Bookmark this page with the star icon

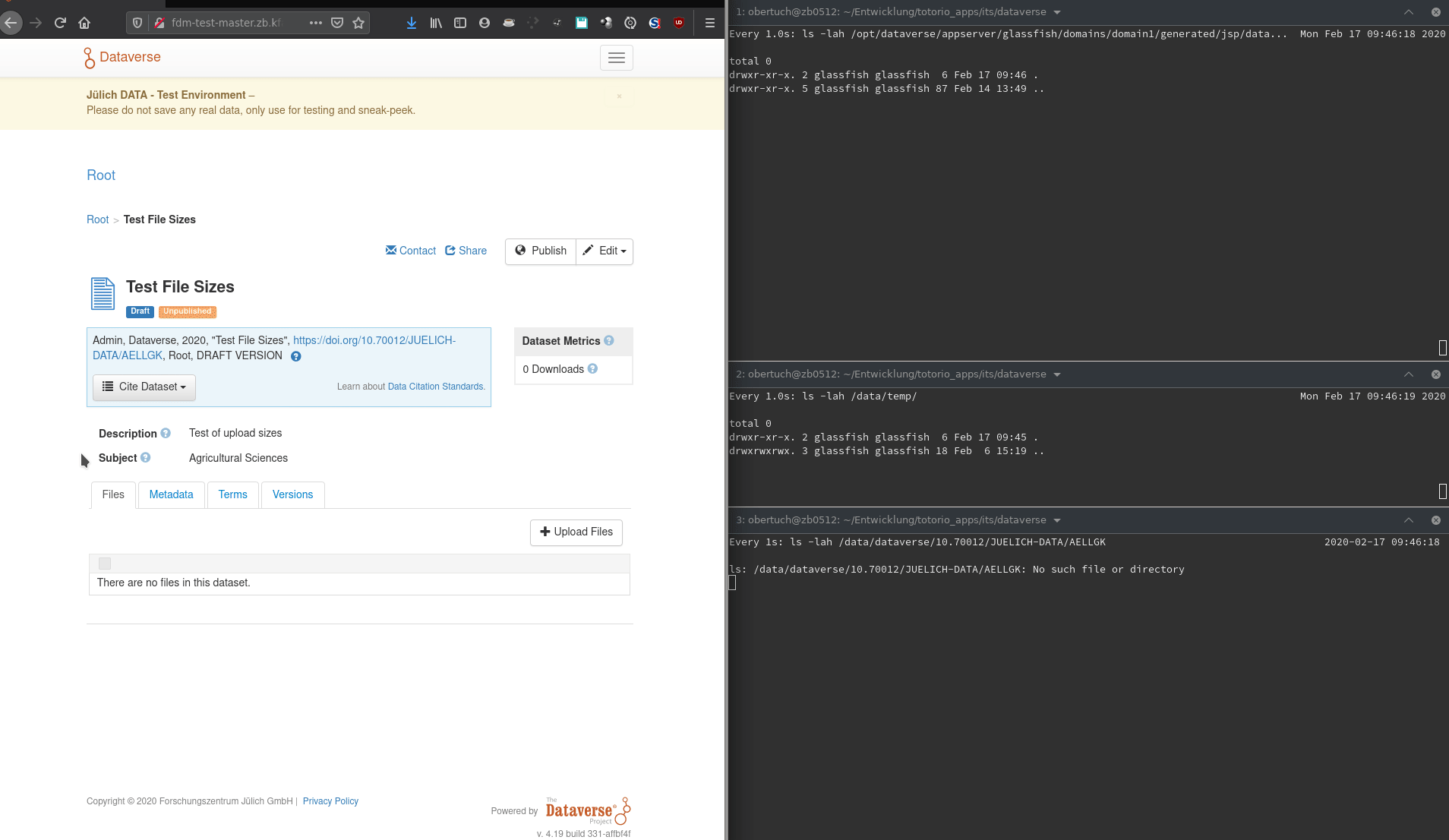pos(358,23)
